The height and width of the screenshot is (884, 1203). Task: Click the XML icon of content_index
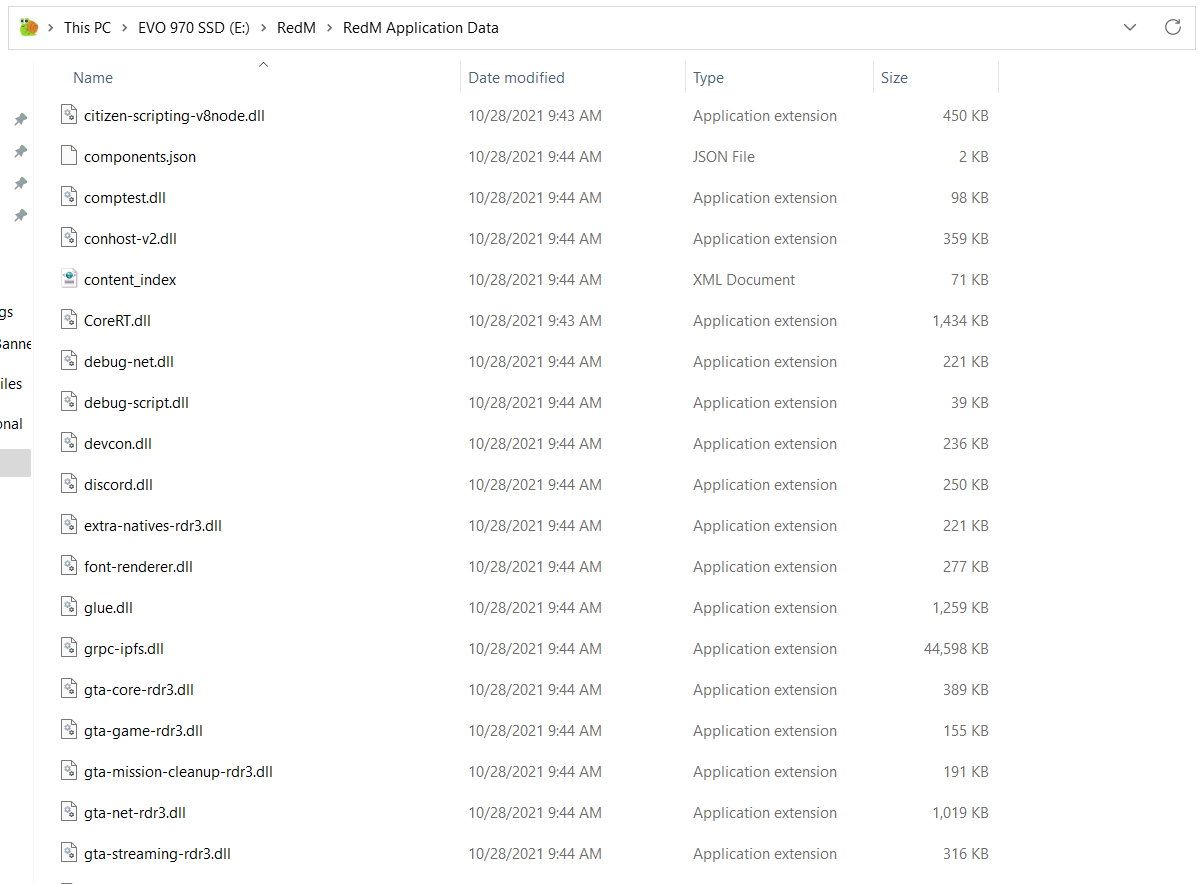coord(69,279)
